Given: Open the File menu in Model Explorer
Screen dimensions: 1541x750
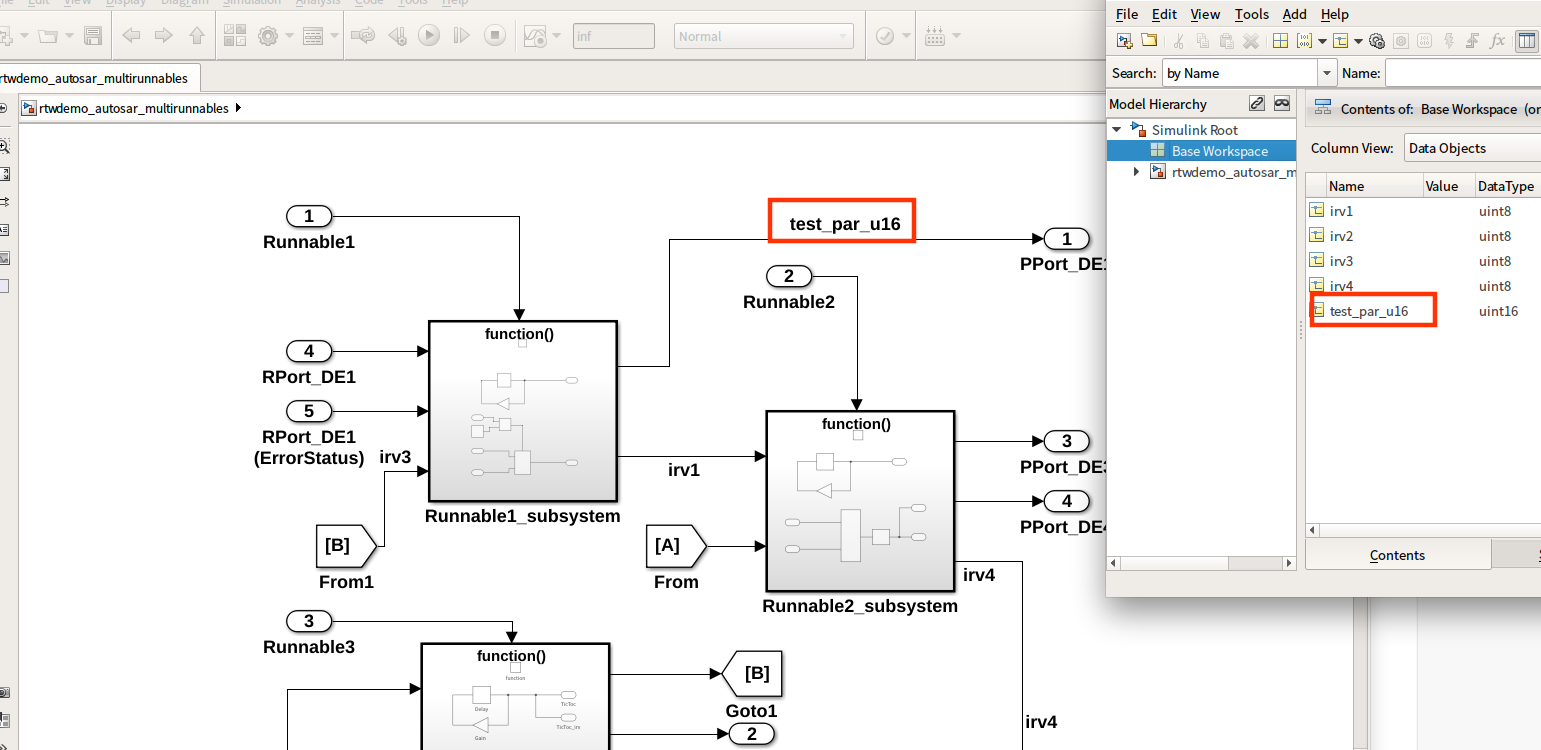Looking at the screenshot, I should [1127, 14].
